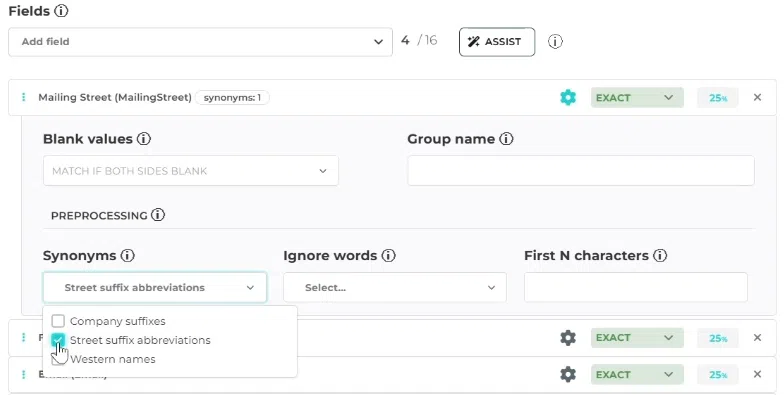The height and width of the screenshot is (395, 784).
Task: Click info icon next to First N characters
Action: (660, 256)
